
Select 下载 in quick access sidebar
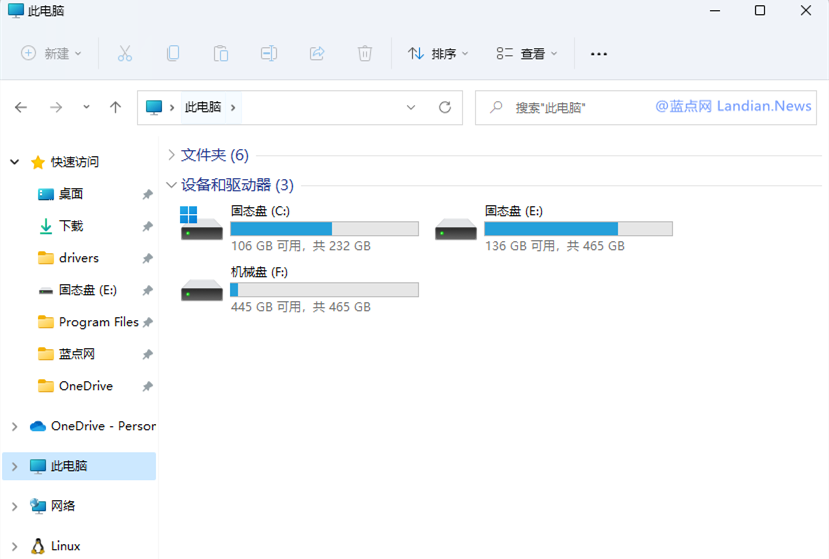click(71, 226)
